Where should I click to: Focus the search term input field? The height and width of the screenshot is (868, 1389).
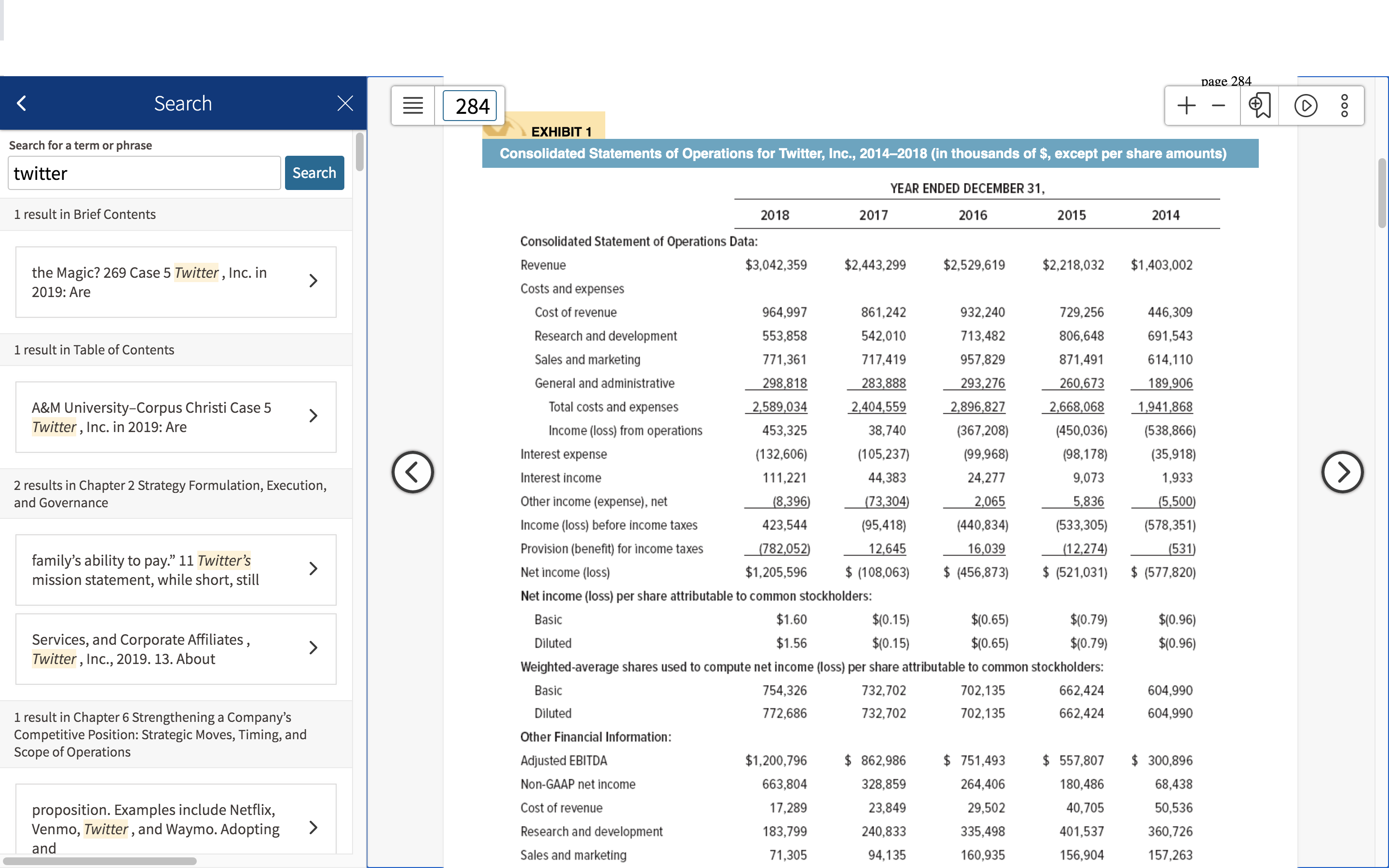tap(144, 173)
